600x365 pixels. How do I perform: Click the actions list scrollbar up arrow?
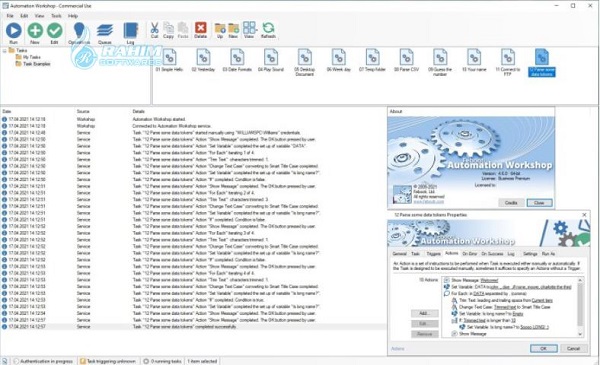coord(580,280)
